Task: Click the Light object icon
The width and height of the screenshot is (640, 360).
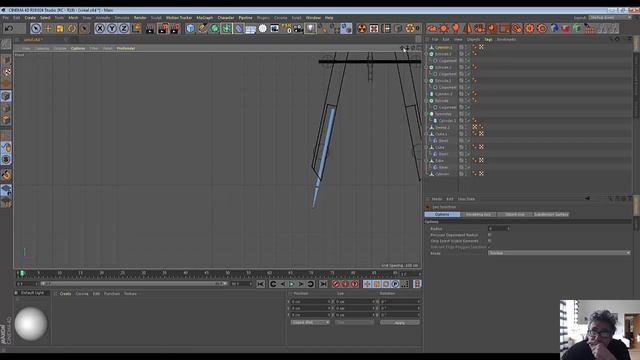Action: click(310, 28)
